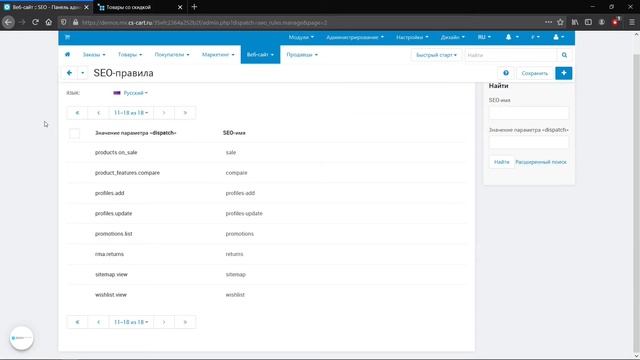Go back using the browser back arrow
The width and height of the screenshot is (640, 360).
point(8,22)
